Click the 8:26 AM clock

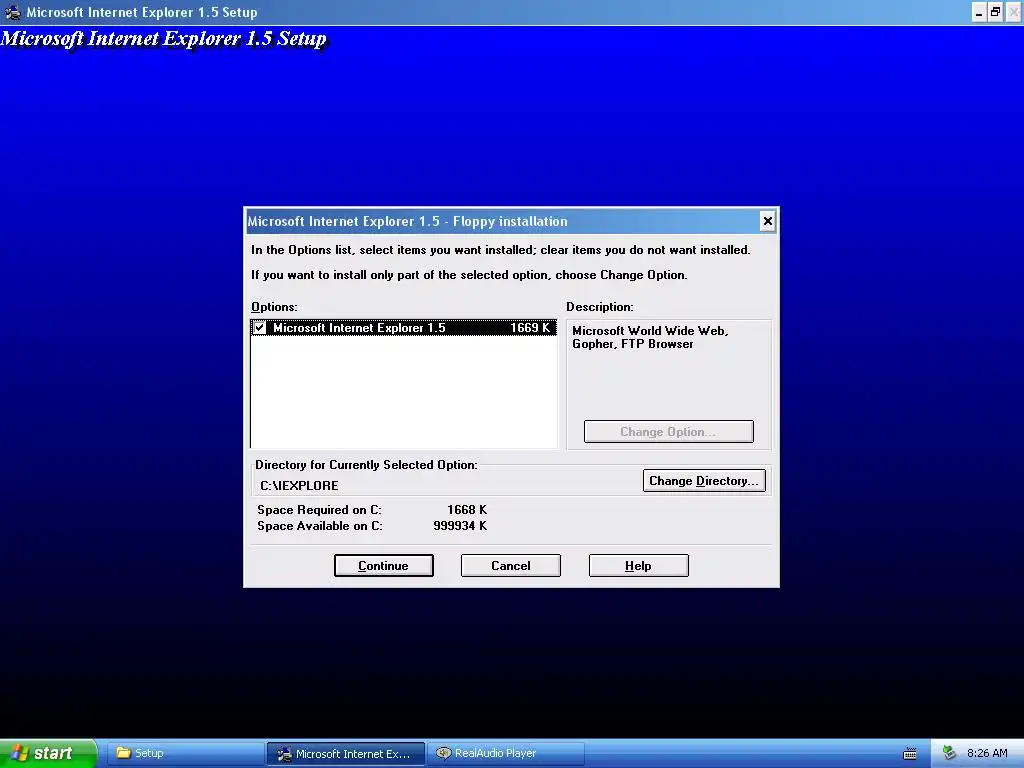[x=987, y=753]
